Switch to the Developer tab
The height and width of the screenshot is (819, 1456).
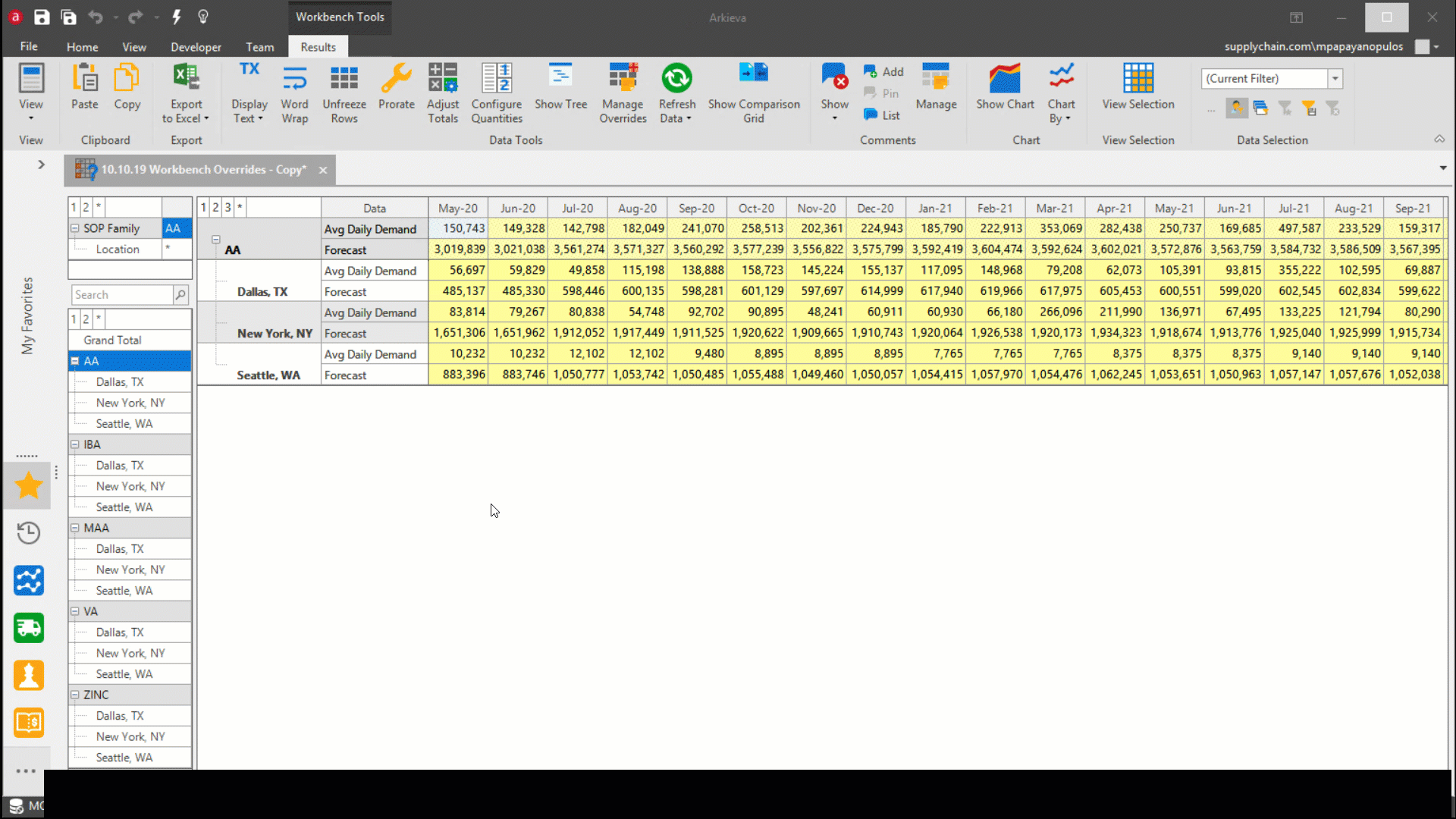click(196, 47)
